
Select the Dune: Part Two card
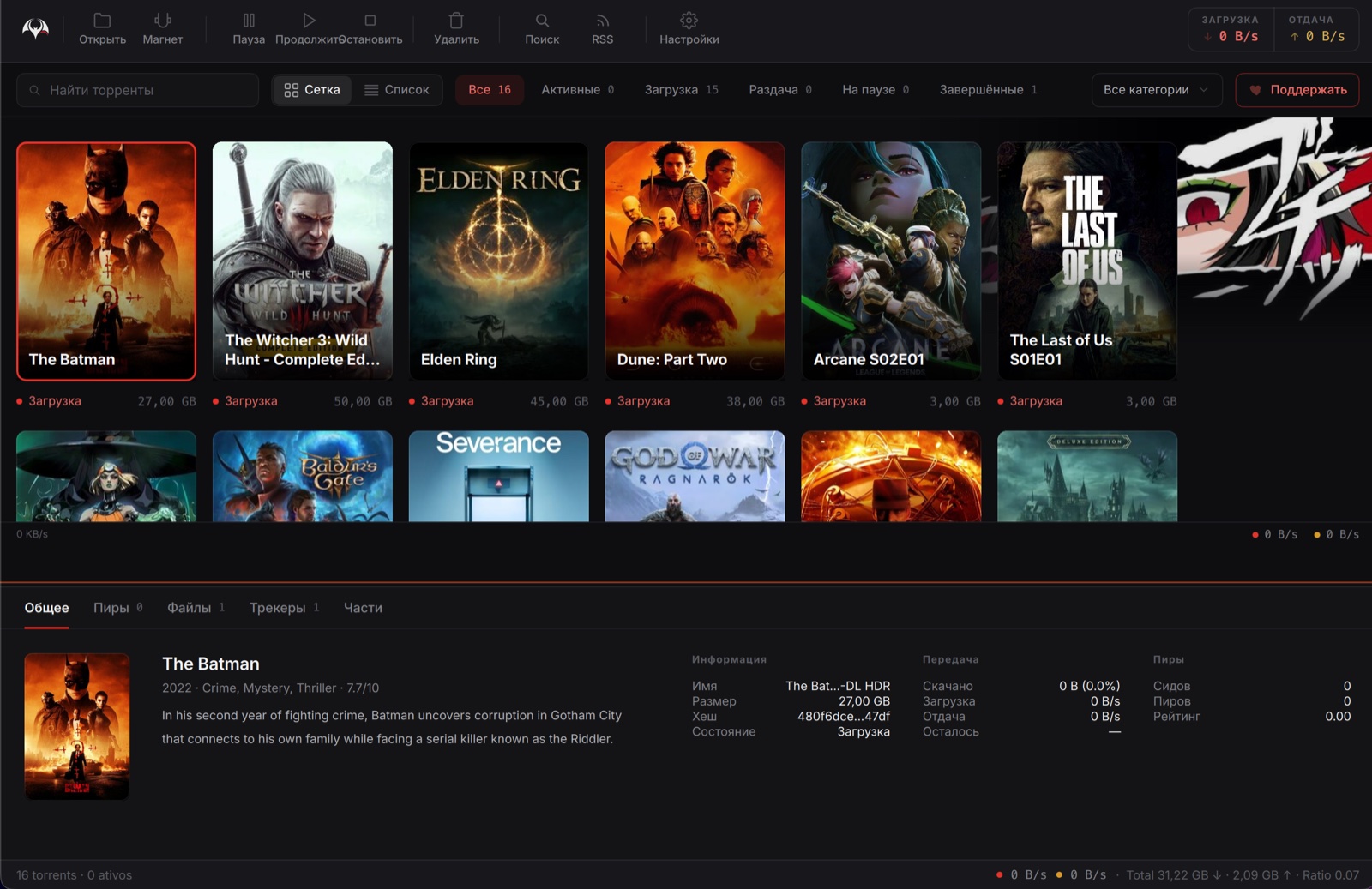[695, 261]
